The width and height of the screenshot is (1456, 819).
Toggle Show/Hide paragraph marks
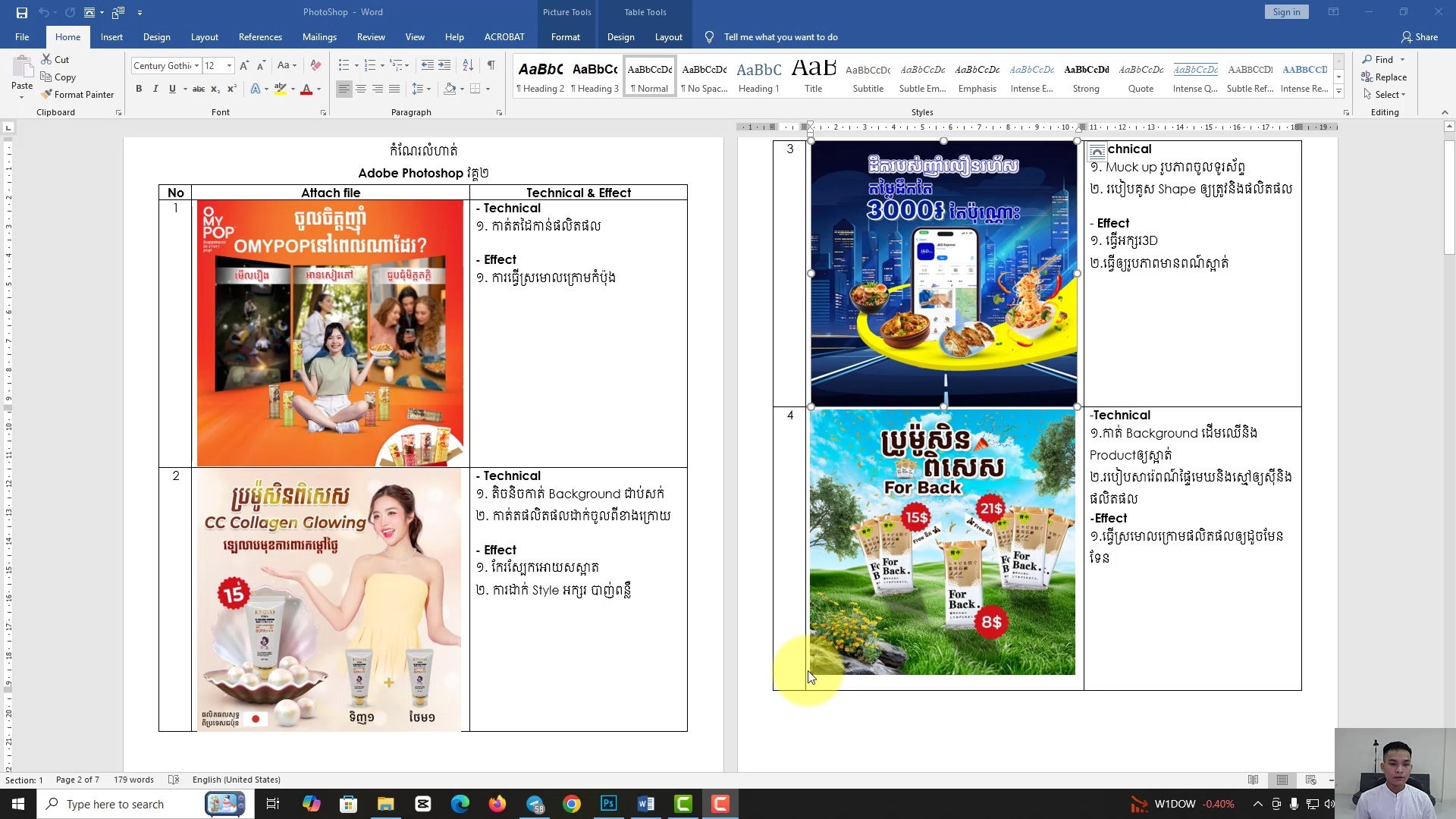coord(491,65)
